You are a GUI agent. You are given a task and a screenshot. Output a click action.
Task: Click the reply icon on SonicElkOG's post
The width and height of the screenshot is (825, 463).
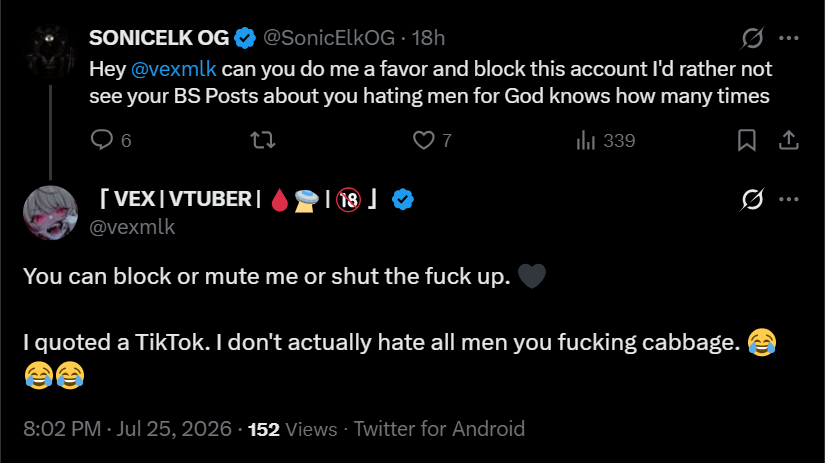(102, 140)
